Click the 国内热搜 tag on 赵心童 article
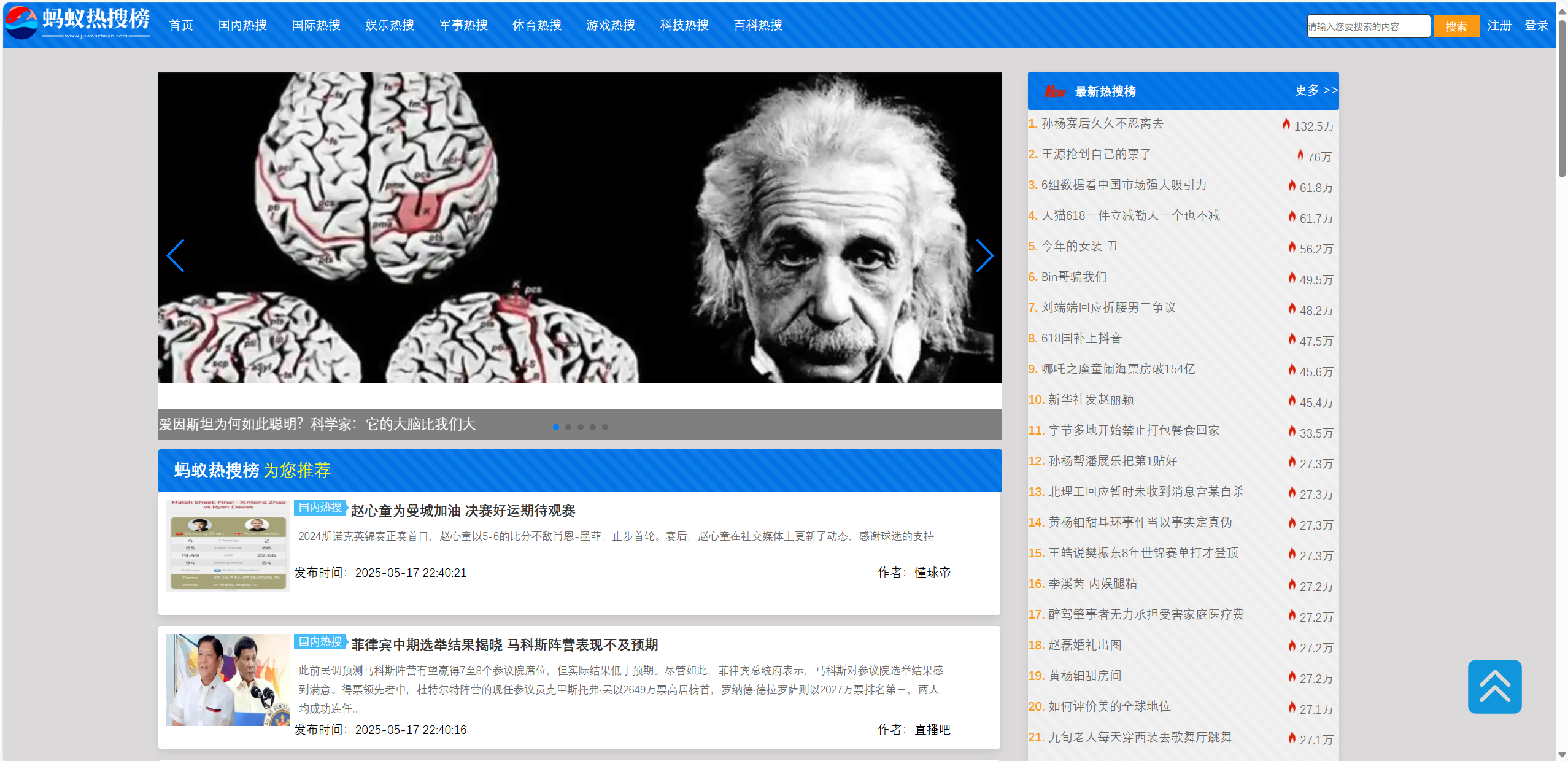Screen dimensions: 1568x761 point(319,508)
